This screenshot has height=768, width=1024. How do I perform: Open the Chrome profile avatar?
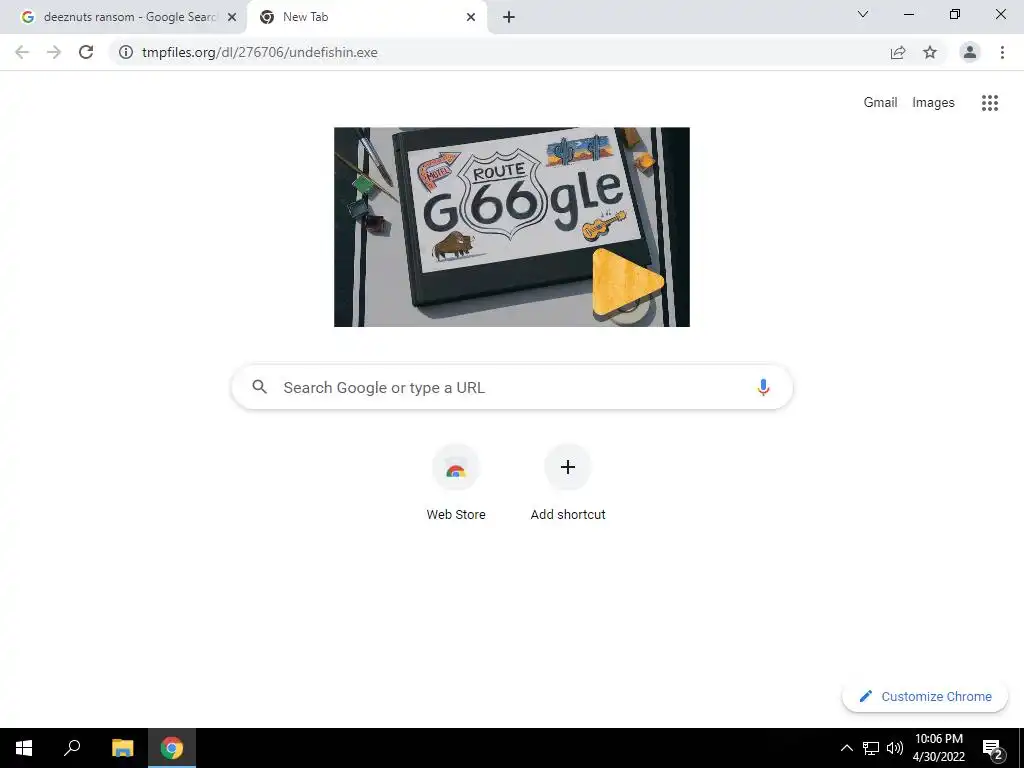point(970,52)
